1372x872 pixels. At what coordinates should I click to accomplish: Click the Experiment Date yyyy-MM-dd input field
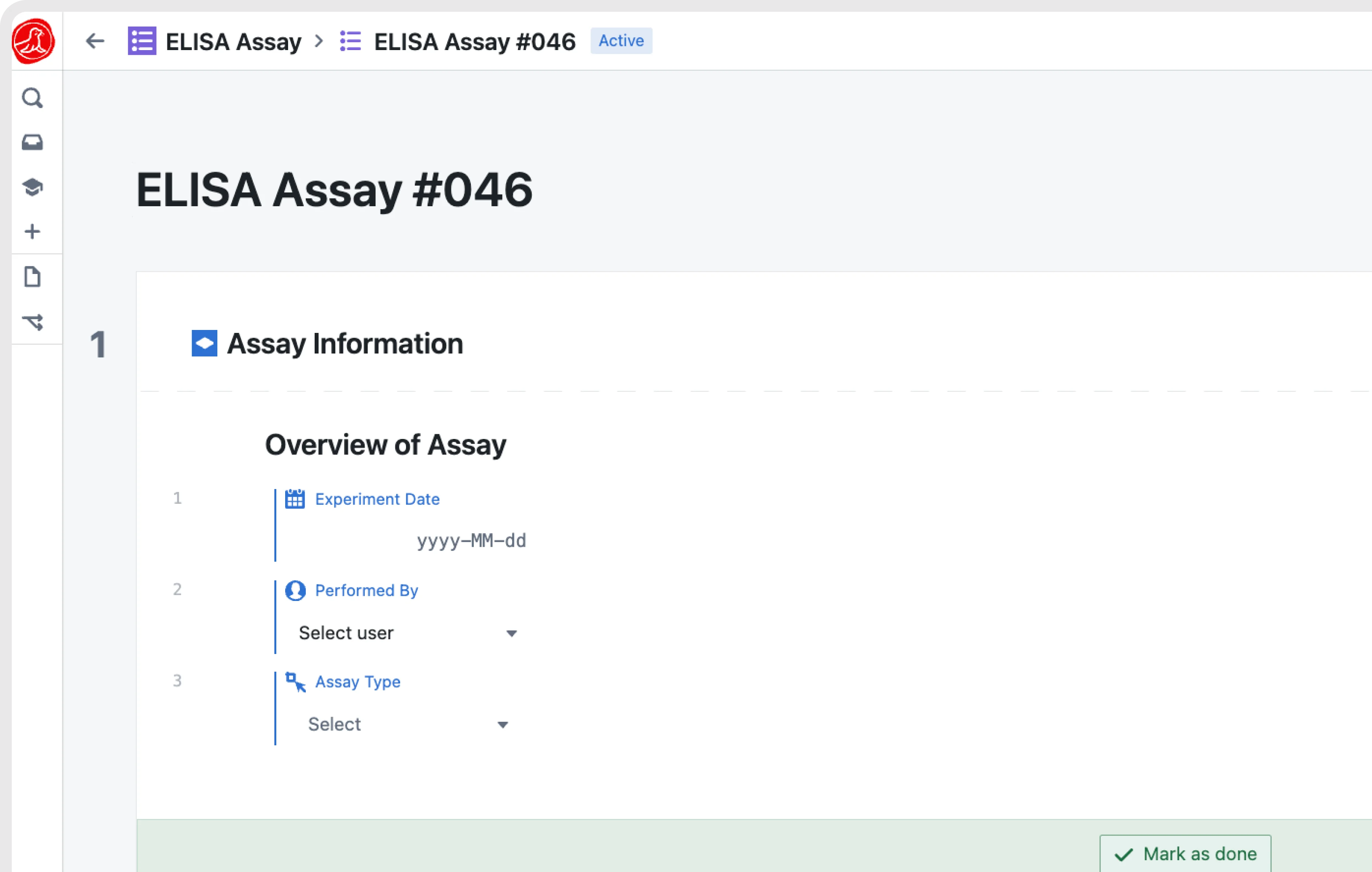point(470,541)
